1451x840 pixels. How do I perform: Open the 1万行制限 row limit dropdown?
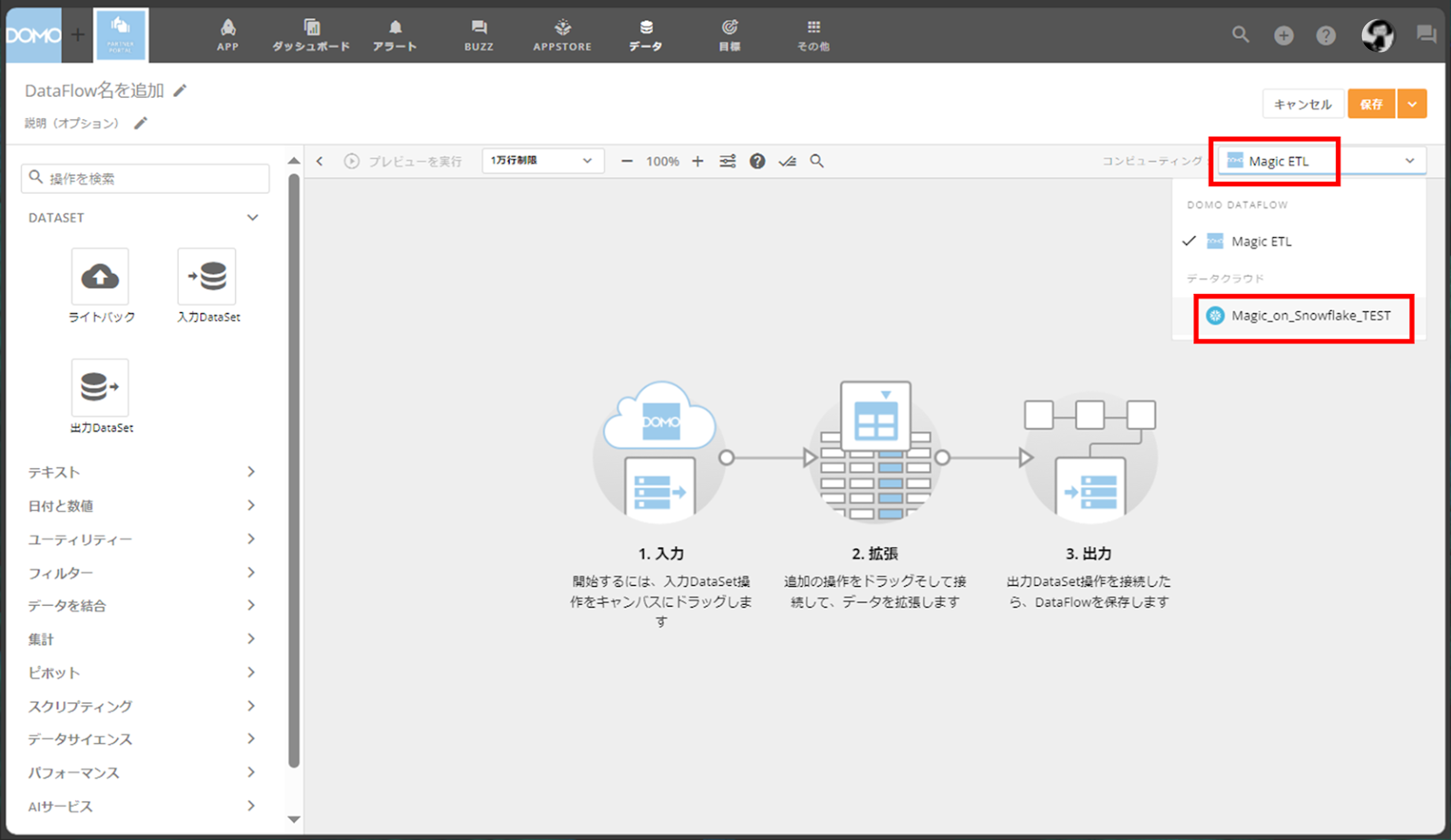(x=543, y=161)
